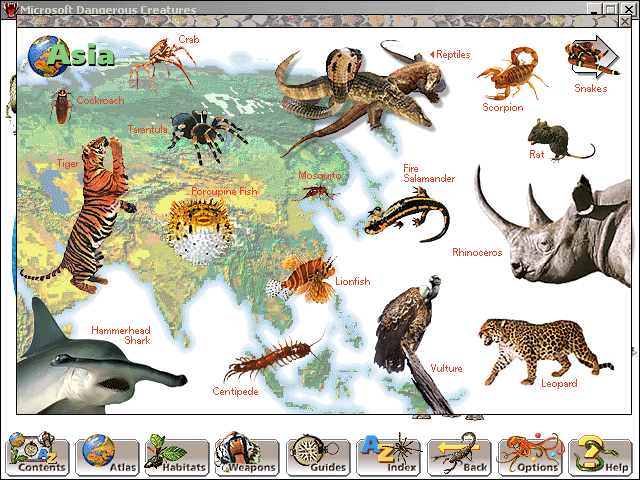Image resolution: width=640 pixels, height=480 pixels.
Task: Click the Crab text label
Action: [189, 39]
